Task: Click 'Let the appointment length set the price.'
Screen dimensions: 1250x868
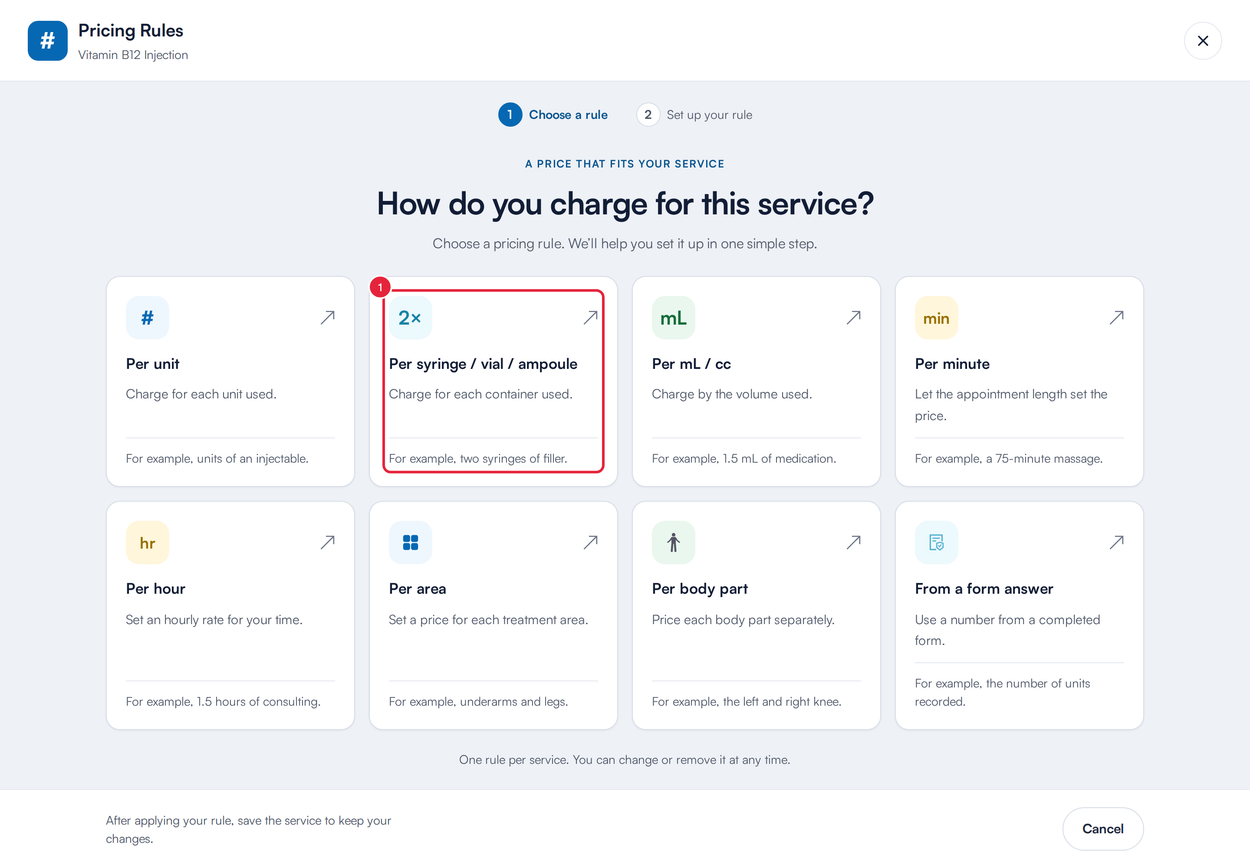Action: click(1011, 405)
